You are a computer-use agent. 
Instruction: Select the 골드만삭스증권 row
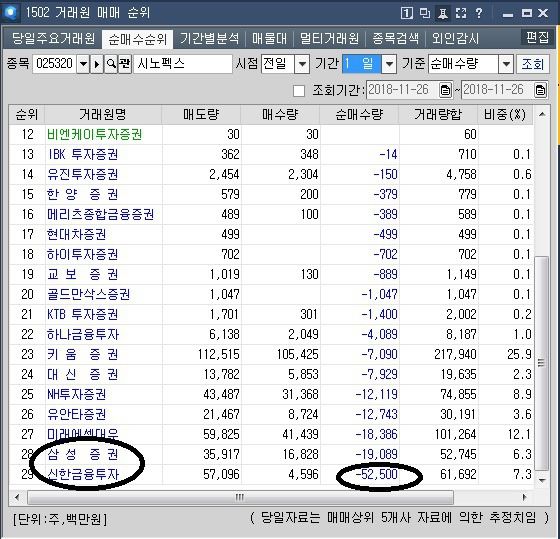point(271,295)
